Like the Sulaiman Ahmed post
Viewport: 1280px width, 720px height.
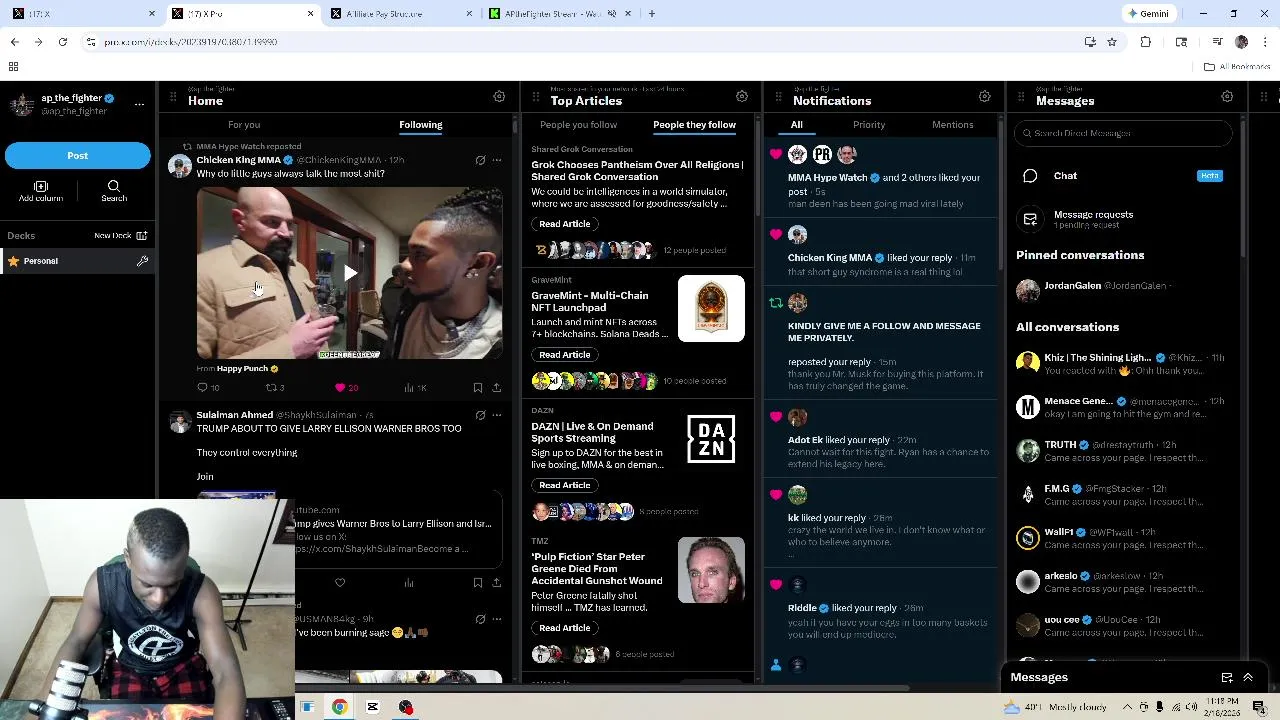point(340,583)
